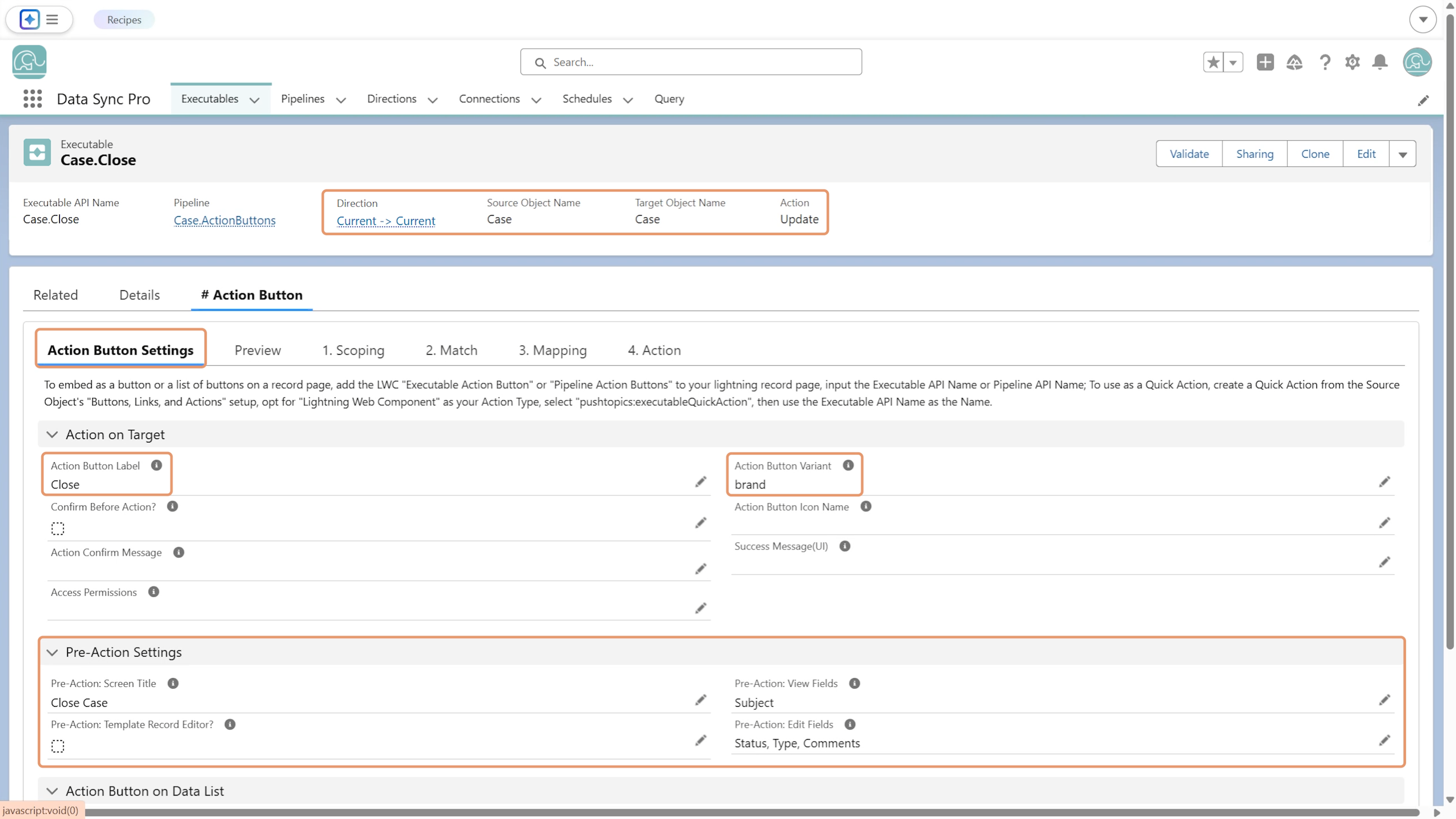Edit Action Confirm Message pencil icon
This screenshot has height=819, width=1456.
pyautogui.click(x=701, y=569)
